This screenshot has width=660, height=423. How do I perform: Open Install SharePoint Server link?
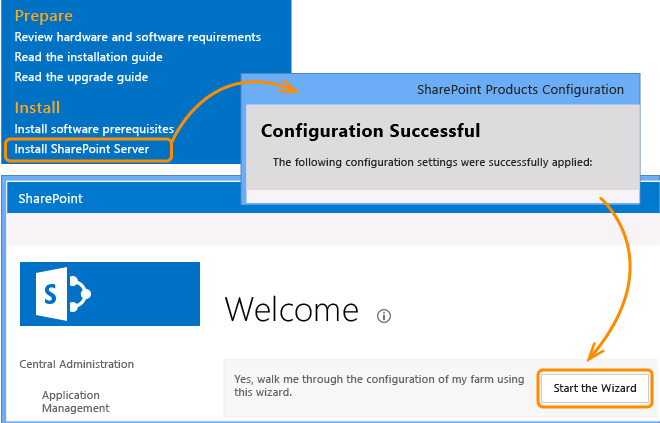click(x=82, y=149)
